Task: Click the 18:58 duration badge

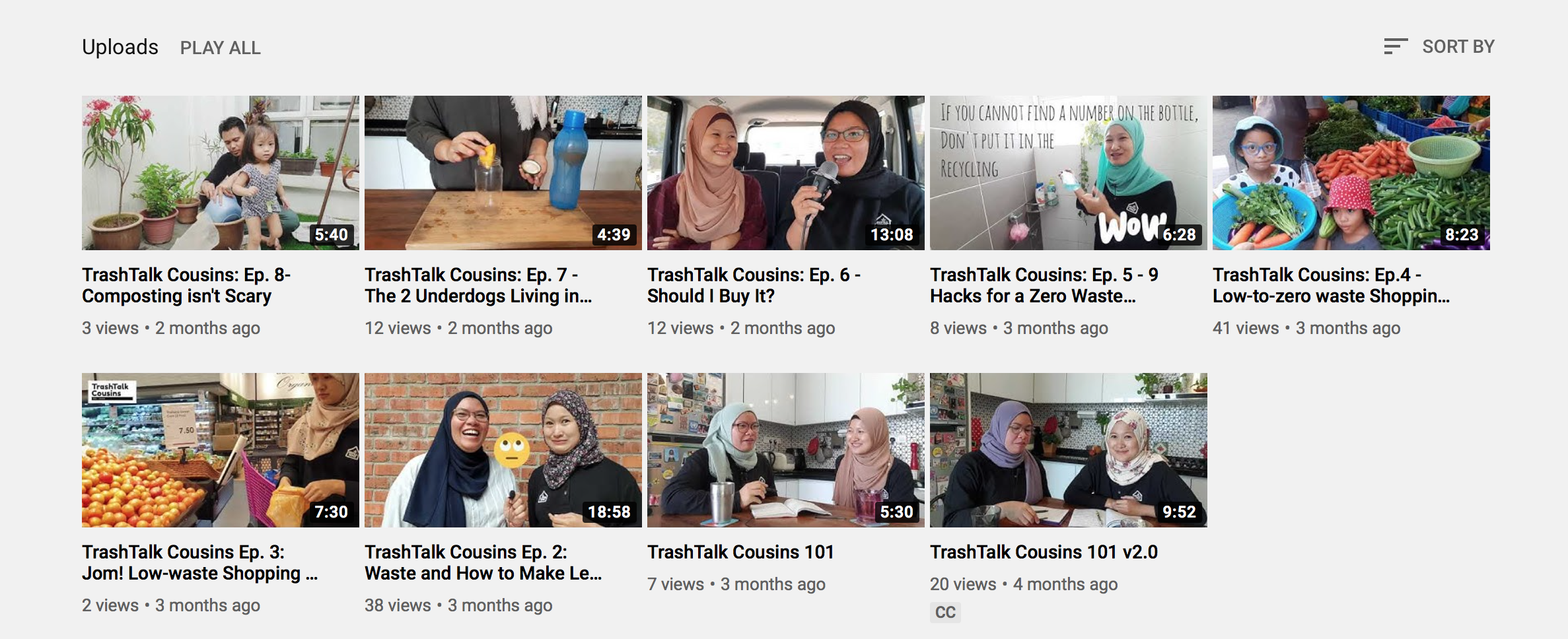Action: click(609, 512)
